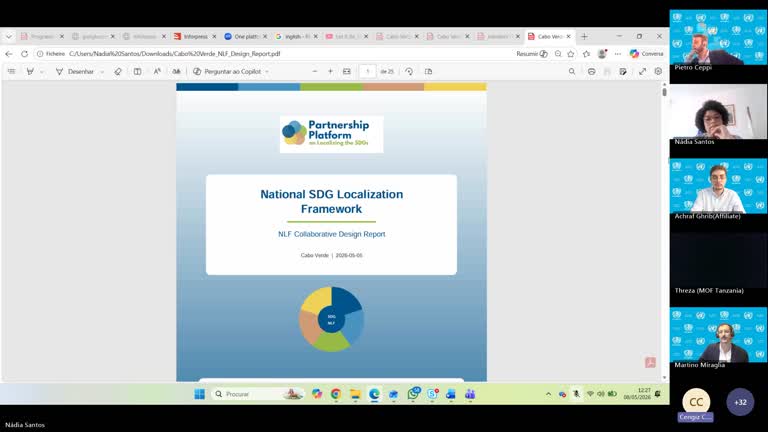Open PDF settings gear

click(x=658, y=72)
